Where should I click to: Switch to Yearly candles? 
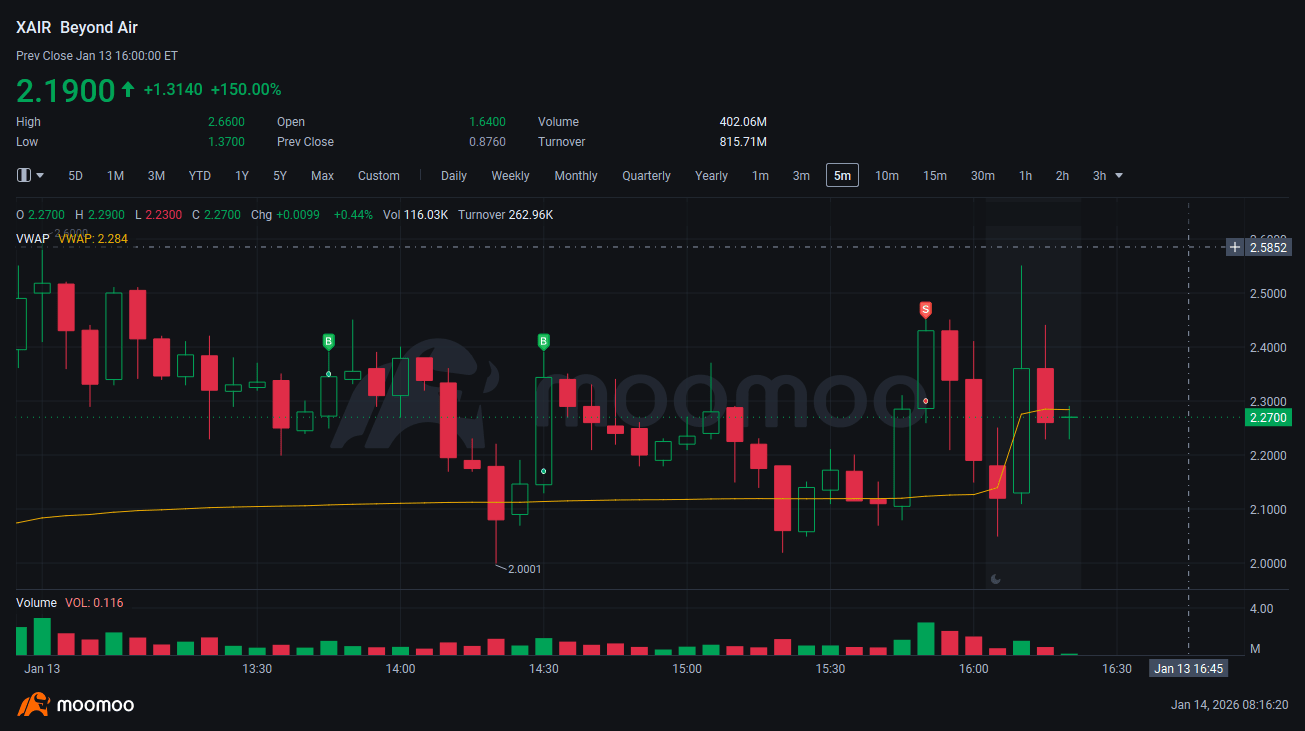711,176
